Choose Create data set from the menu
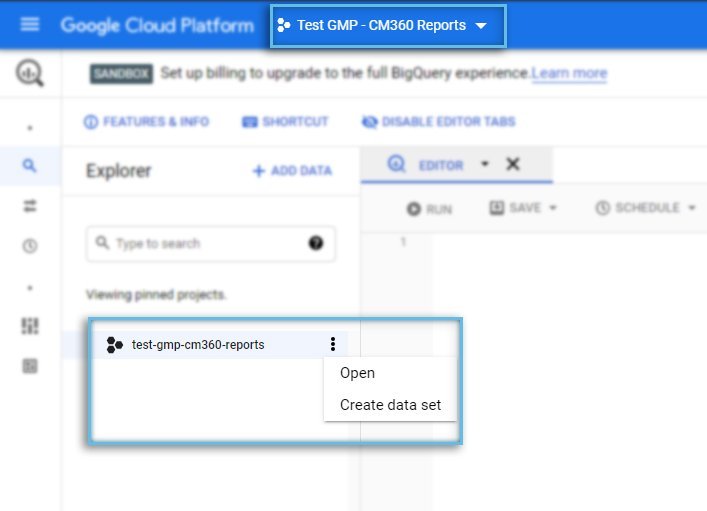The width and height of the screenshot is (707, 511). click(390, 405)
